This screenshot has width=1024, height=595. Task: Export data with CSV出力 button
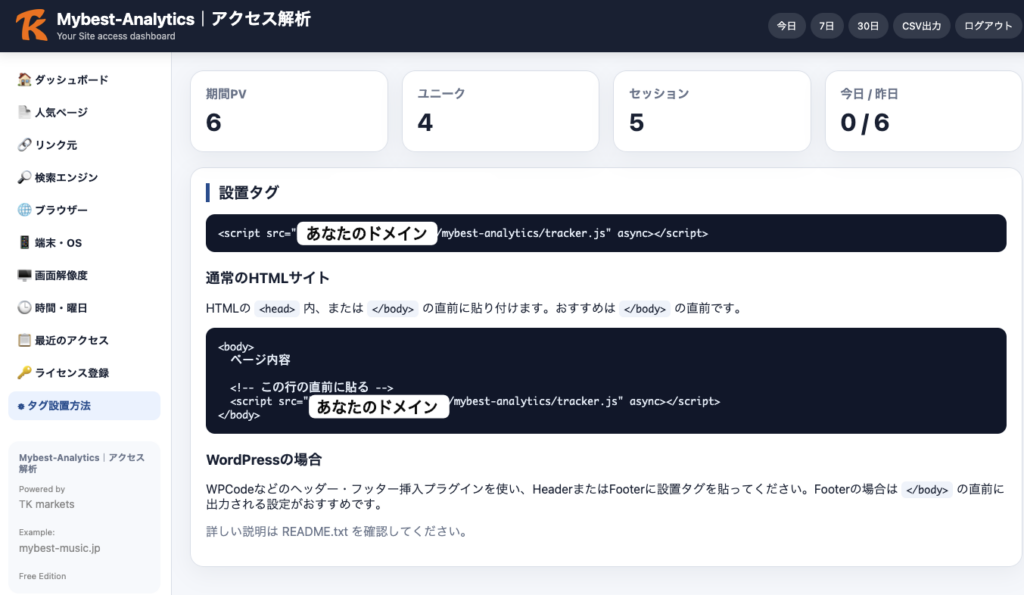click(x=921, y=26)
